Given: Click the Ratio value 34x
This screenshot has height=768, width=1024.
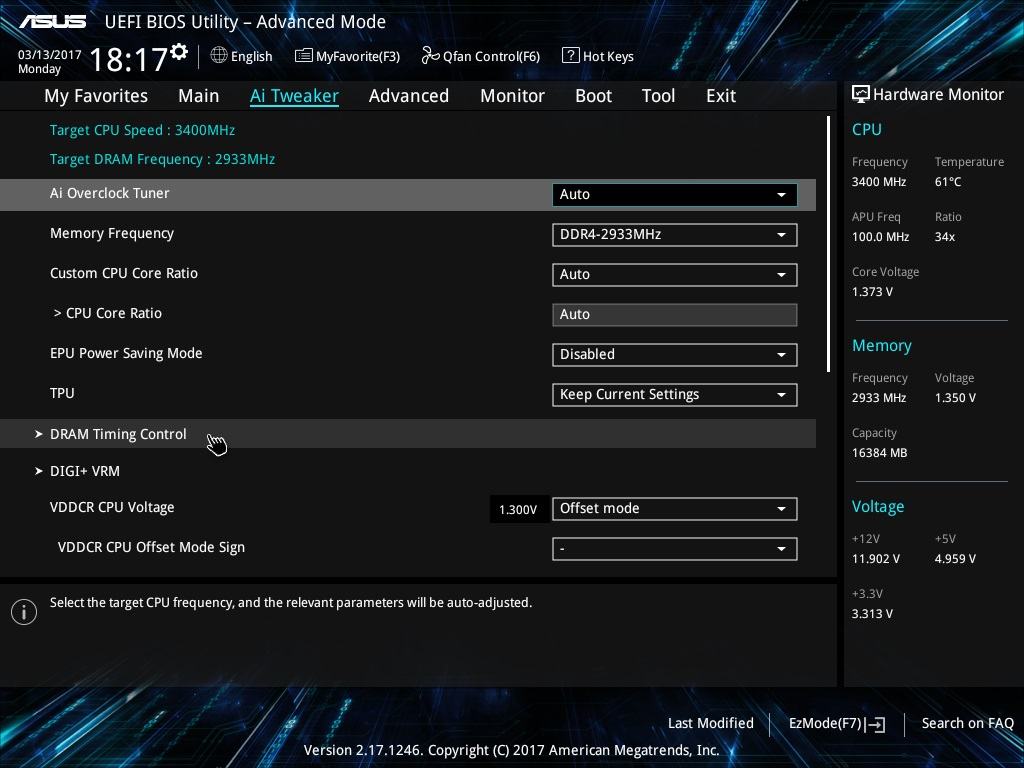Looking at the screenshot, I should (944, 237).
